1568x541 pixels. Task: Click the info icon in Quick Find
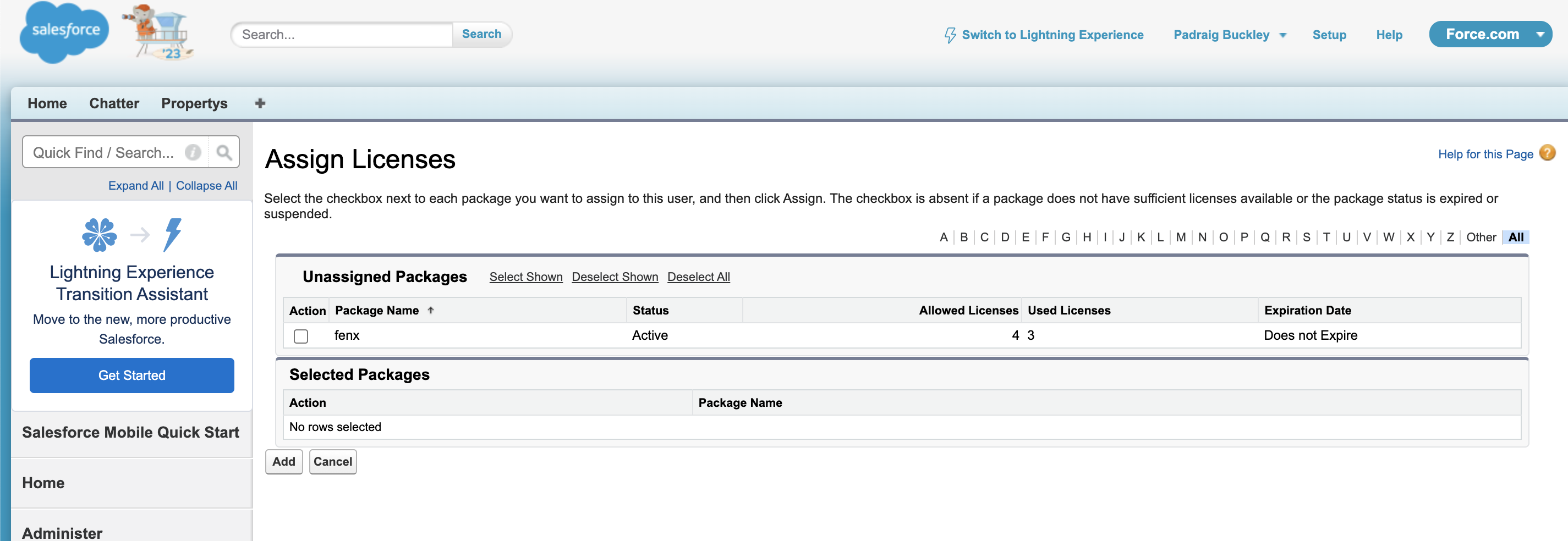pyautogui.click(x=193, y=152)
